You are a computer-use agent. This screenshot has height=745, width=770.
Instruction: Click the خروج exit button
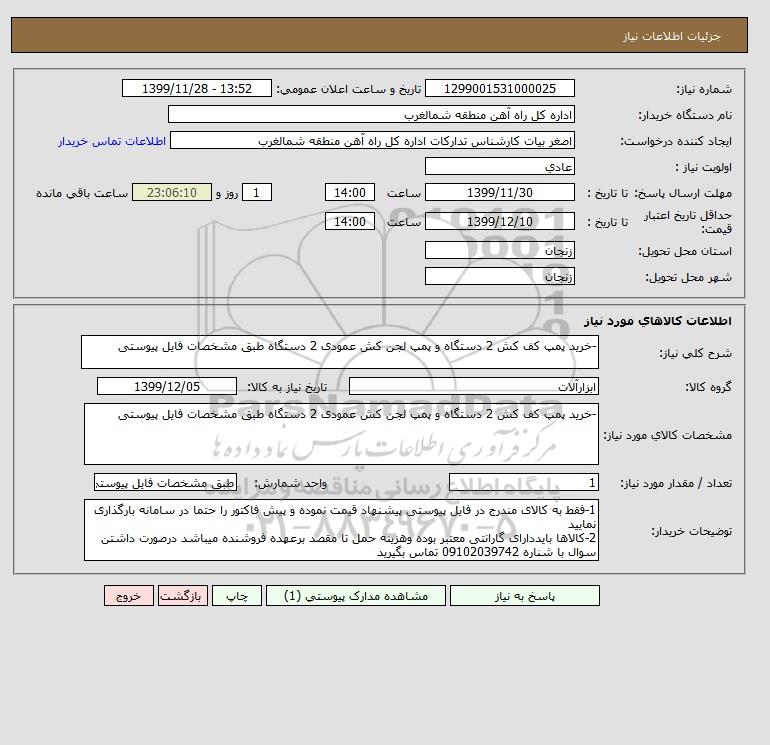coord(129,596)
